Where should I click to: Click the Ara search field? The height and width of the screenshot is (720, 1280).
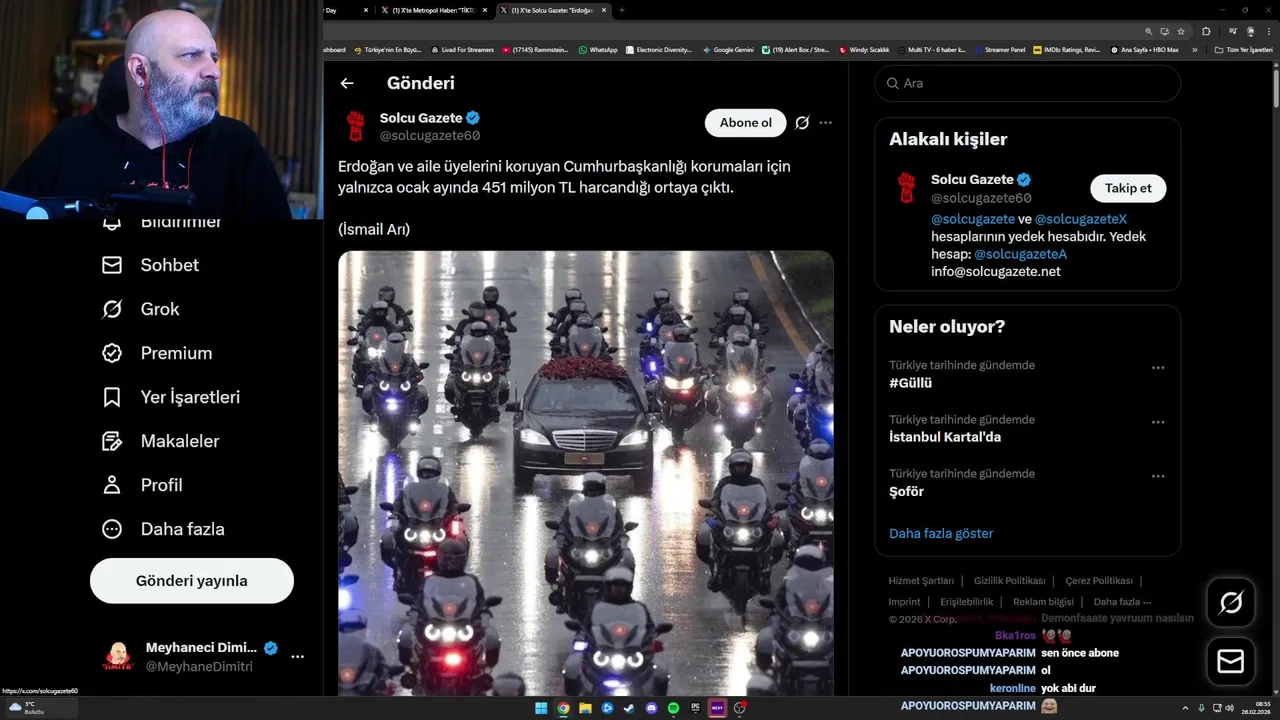coord(1028,83)
